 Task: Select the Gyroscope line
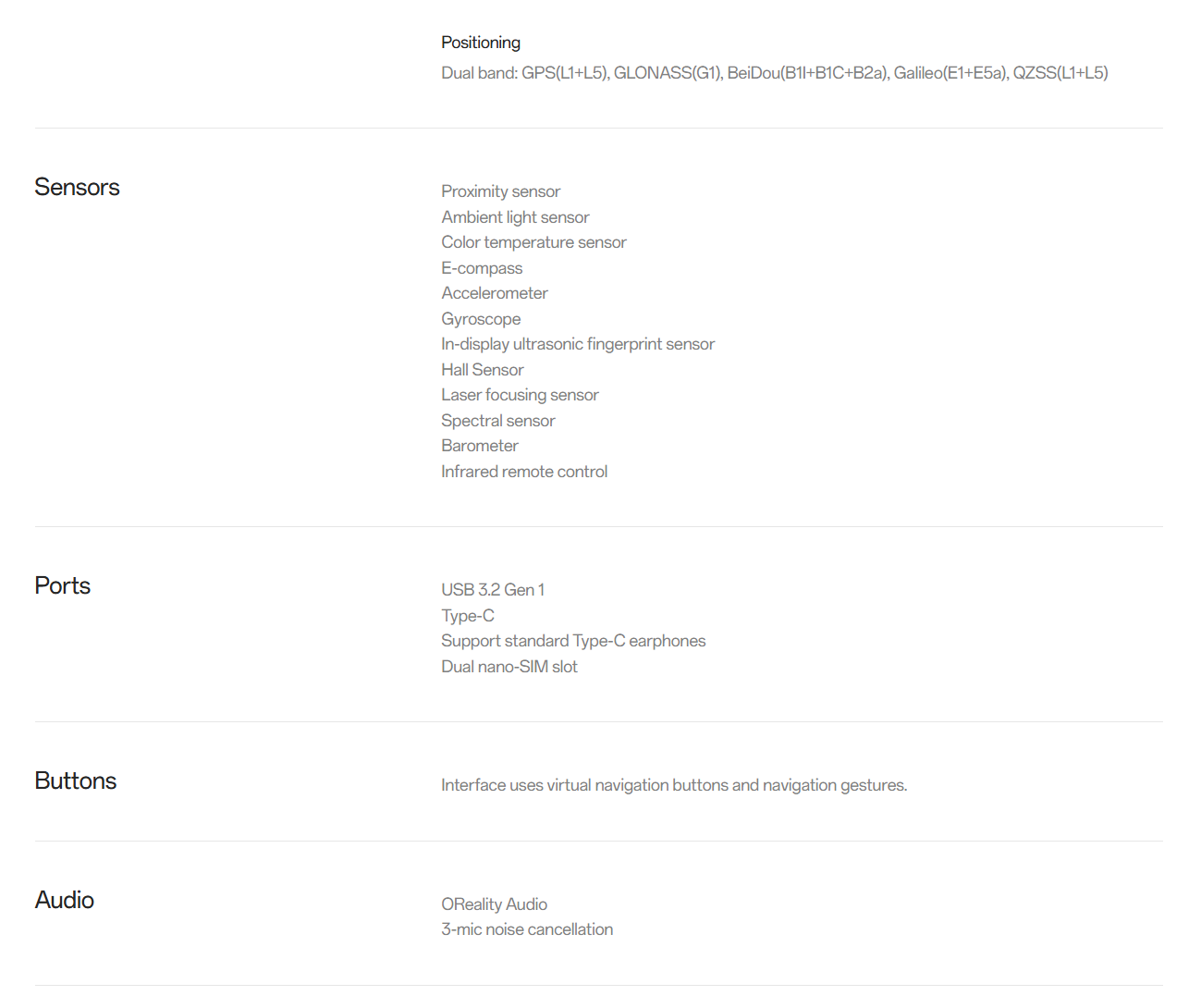pyautogui.click(x=481, y=319)
